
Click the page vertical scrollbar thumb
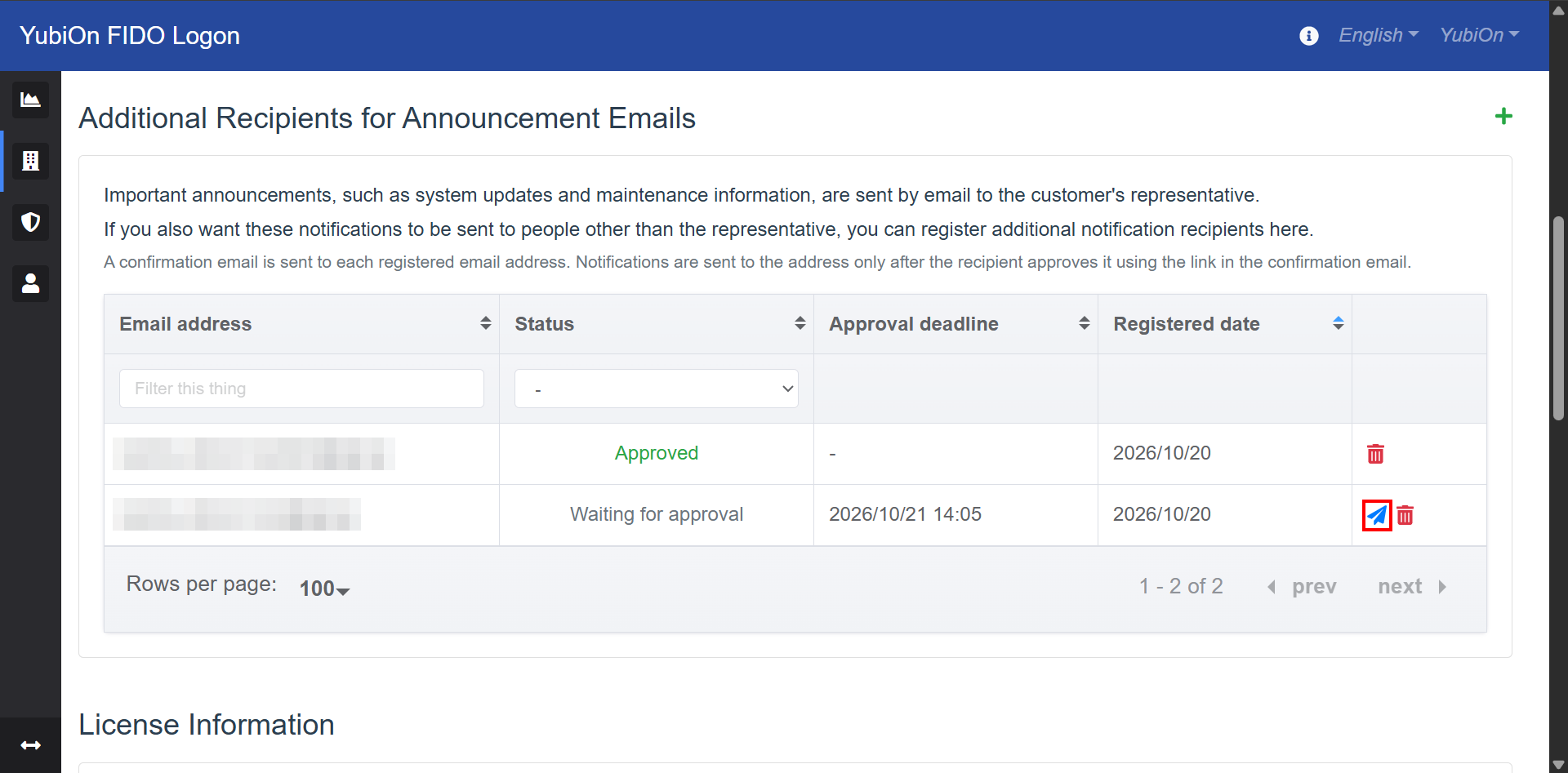click(1558, 318)
